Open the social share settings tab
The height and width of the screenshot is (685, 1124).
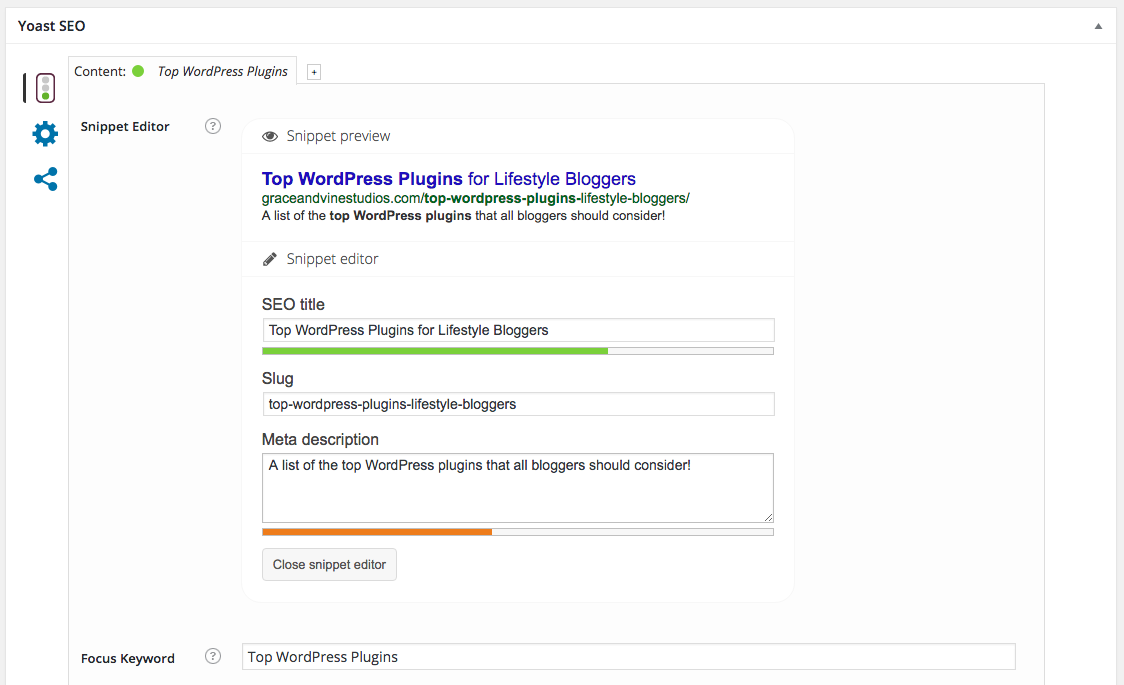45,179
